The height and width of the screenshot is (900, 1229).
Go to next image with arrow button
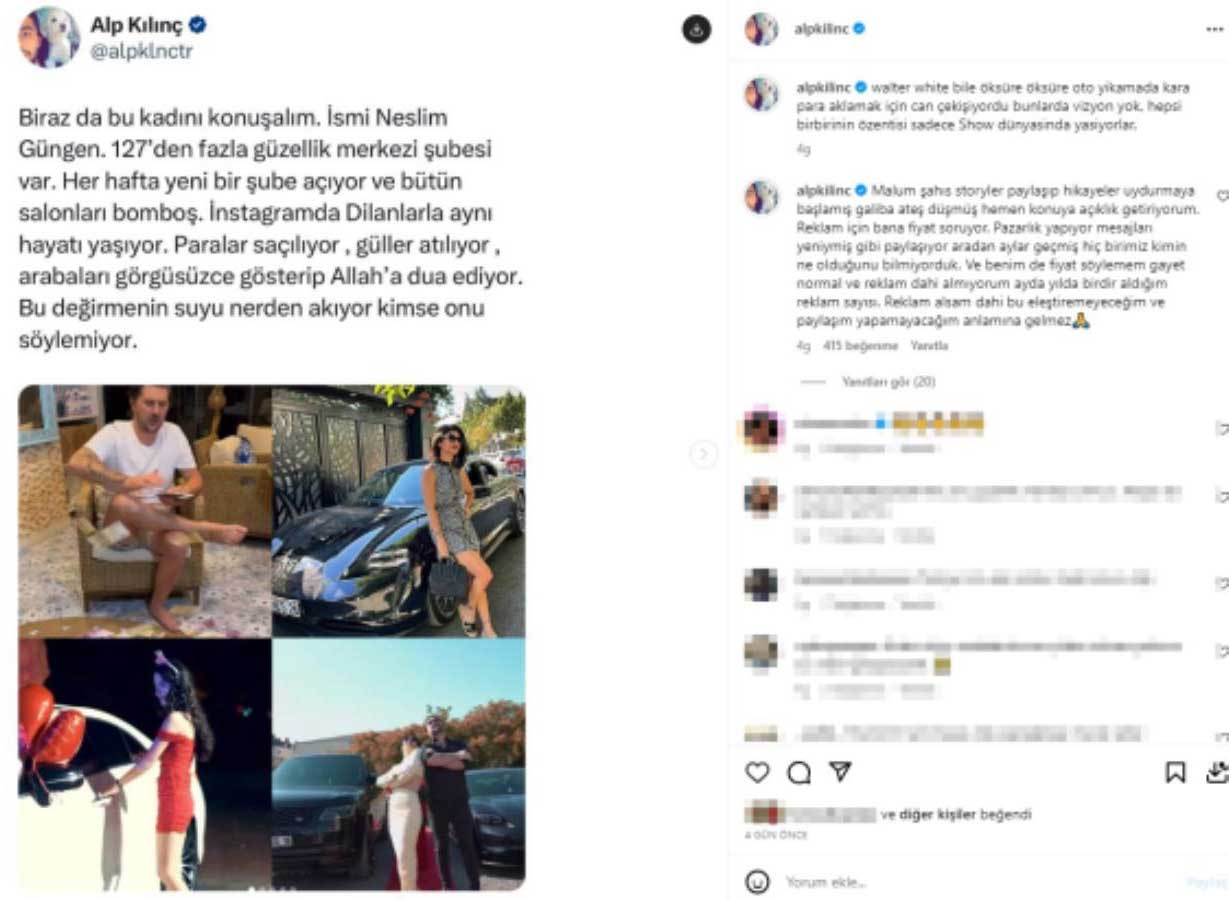pos(703,455)
